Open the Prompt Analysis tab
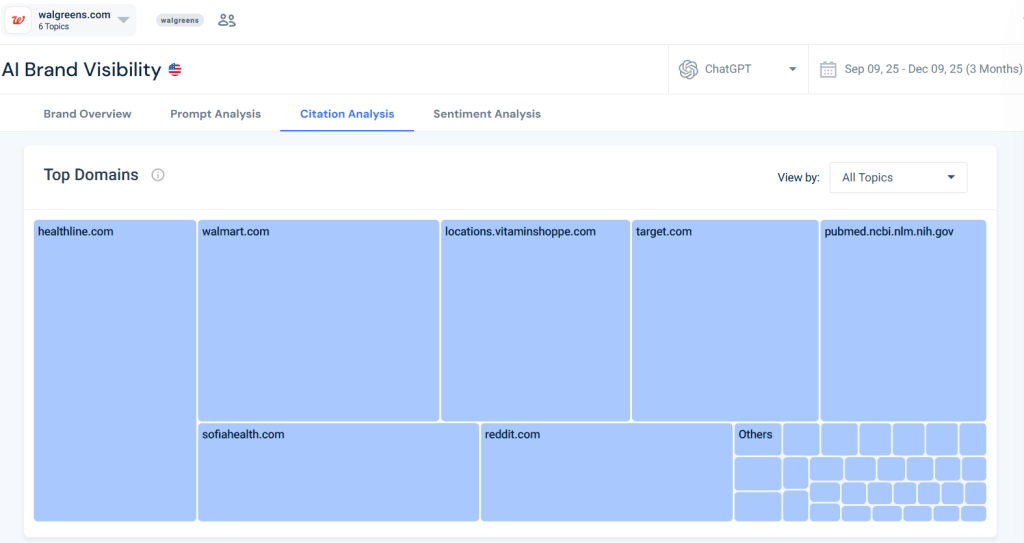1024x543 pixels. point(215,114)
